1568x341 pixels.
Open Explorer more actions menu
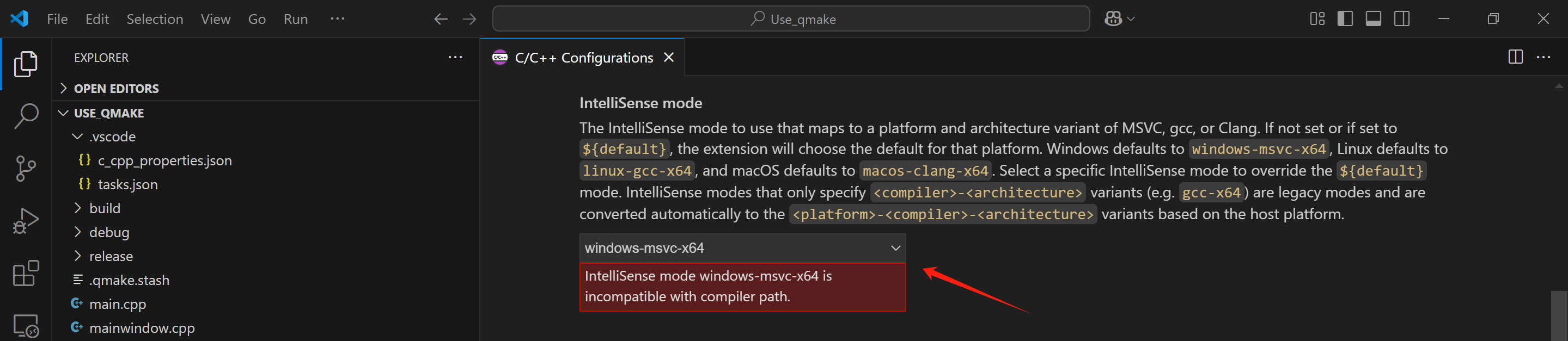point(455,57)
